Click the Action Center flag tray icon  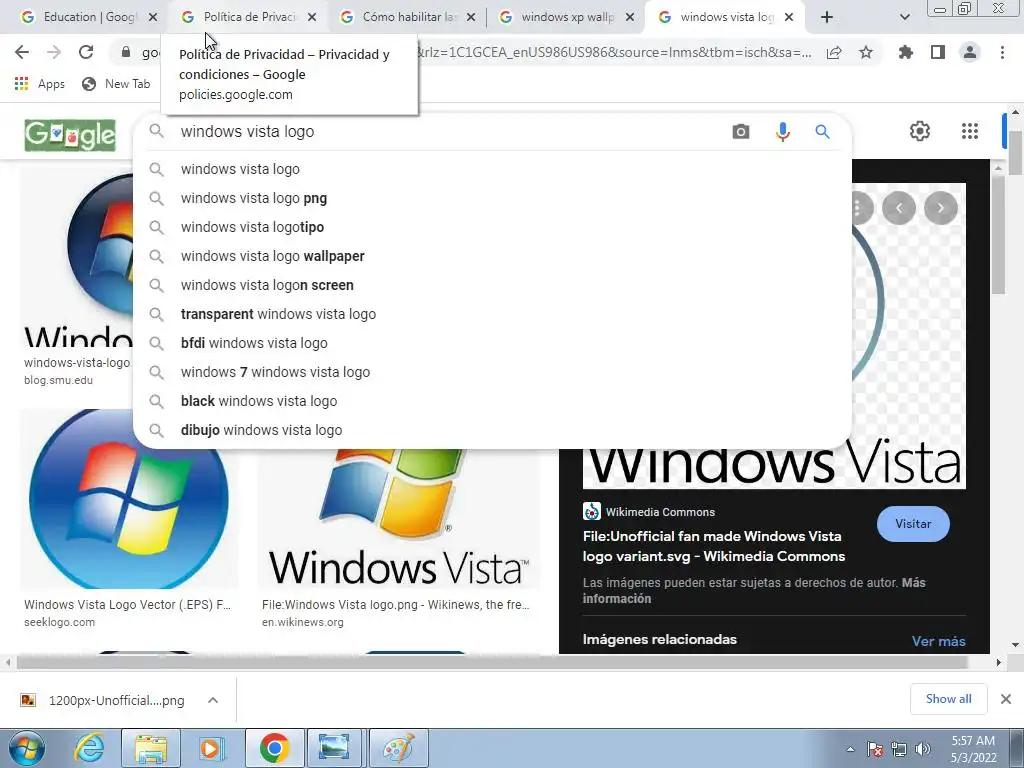pyautogui.click(x=875, y=749)
